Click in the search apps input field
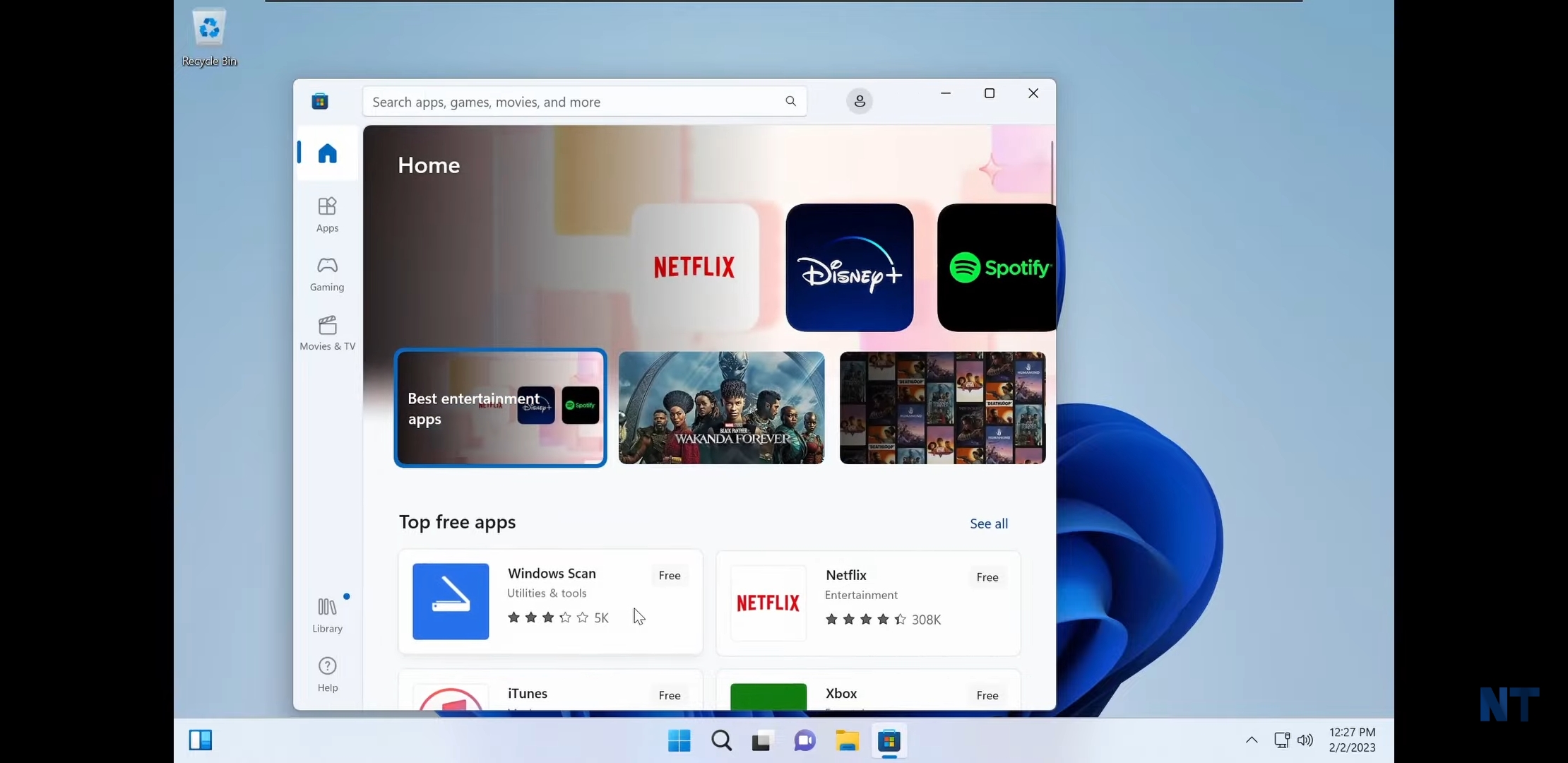This screenshot has width=1568, height=763. pyautogui.click(x=565, y=102)
